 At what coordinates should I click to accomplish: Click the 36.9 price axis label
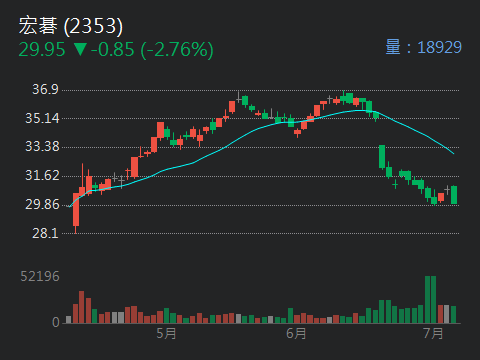click(45, 89)
